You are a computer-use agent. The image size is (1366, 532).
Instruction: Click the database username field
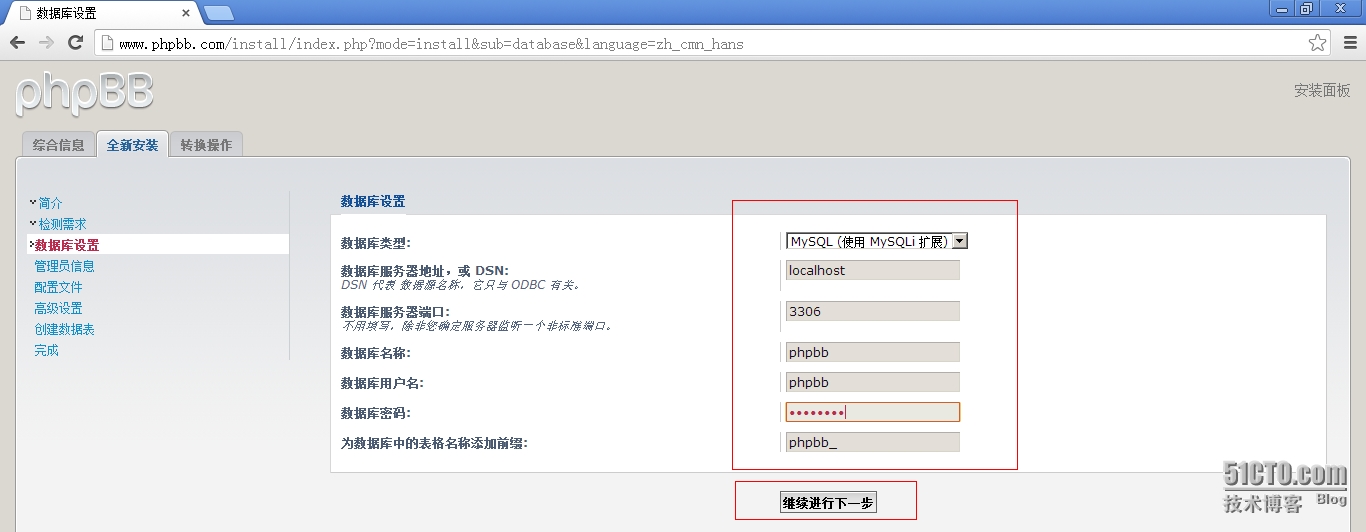click(872, 382)
